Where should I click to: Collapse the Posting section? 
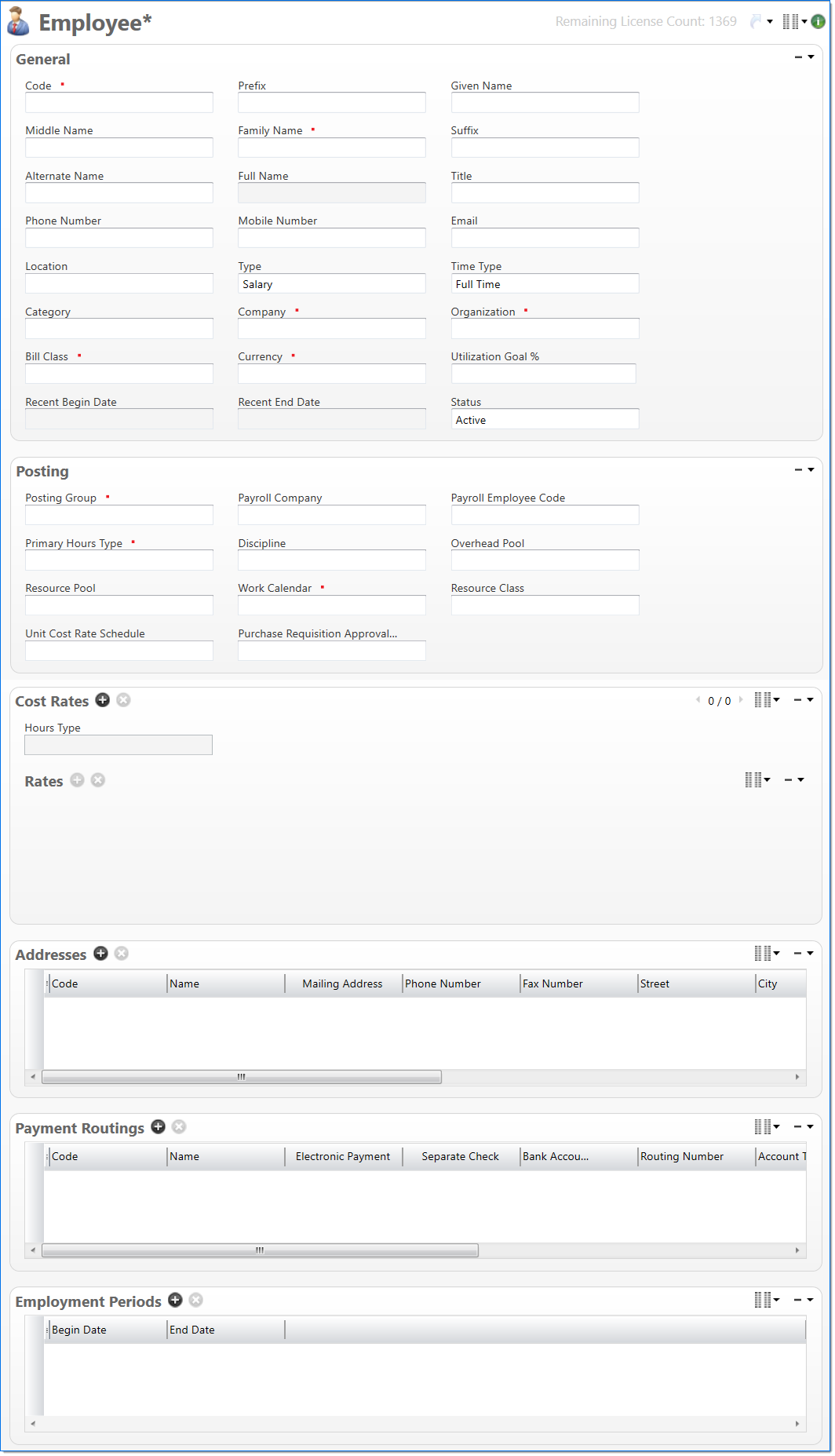799,470
